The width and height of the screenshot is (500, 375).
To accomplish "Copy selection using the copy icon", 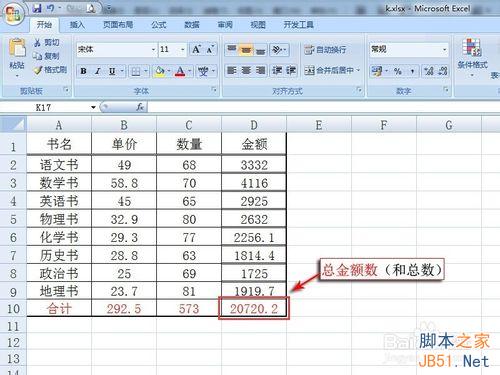I will pyautogui.click(x=37, y=56).
